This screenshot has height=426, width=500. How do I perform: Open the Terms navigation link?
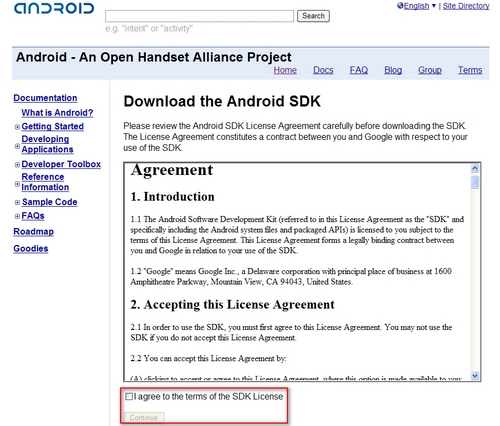pyautogui.click(x=470, y=70)
